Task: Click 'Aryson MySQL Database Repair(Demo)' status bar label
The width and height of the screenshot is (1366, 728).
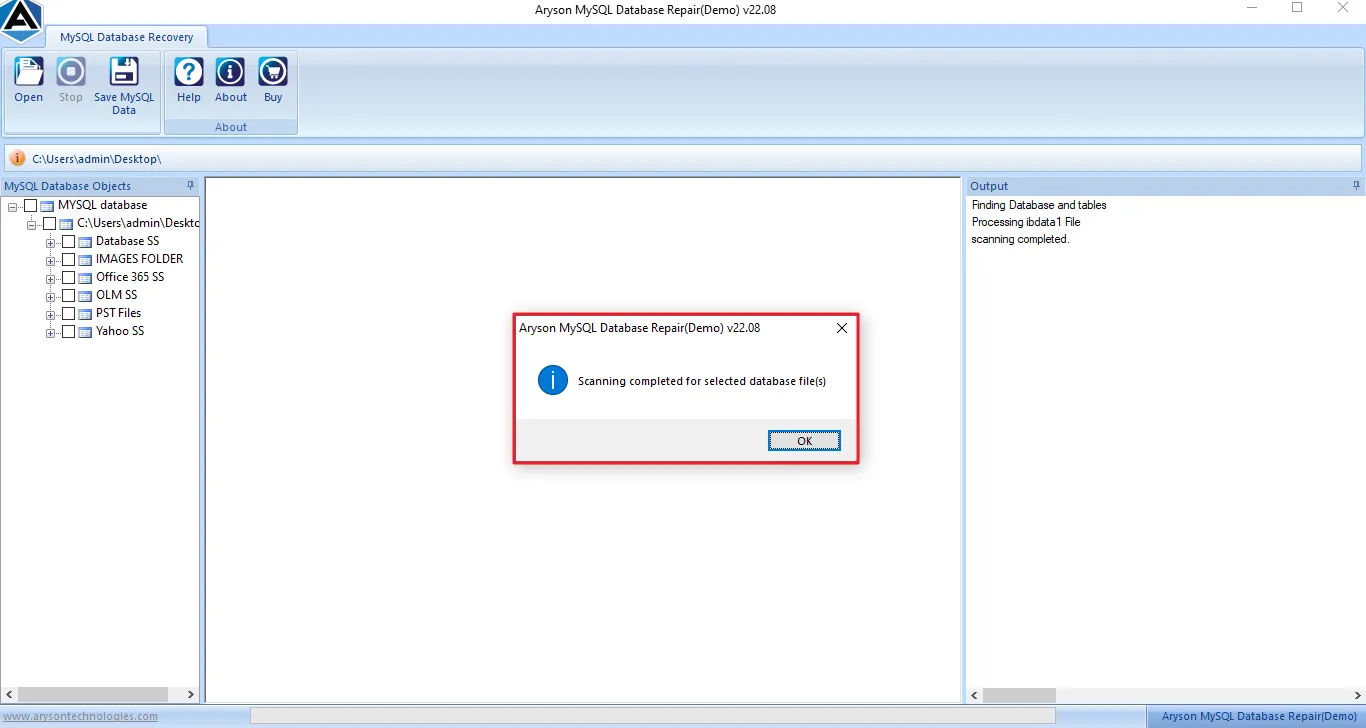Action: click(1259, 716)
